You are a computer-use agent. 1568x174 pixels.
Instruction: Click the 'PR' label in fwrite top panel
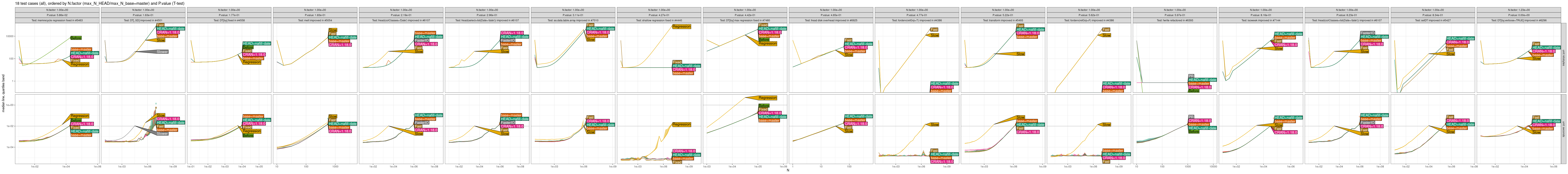tap(1191, 76)
